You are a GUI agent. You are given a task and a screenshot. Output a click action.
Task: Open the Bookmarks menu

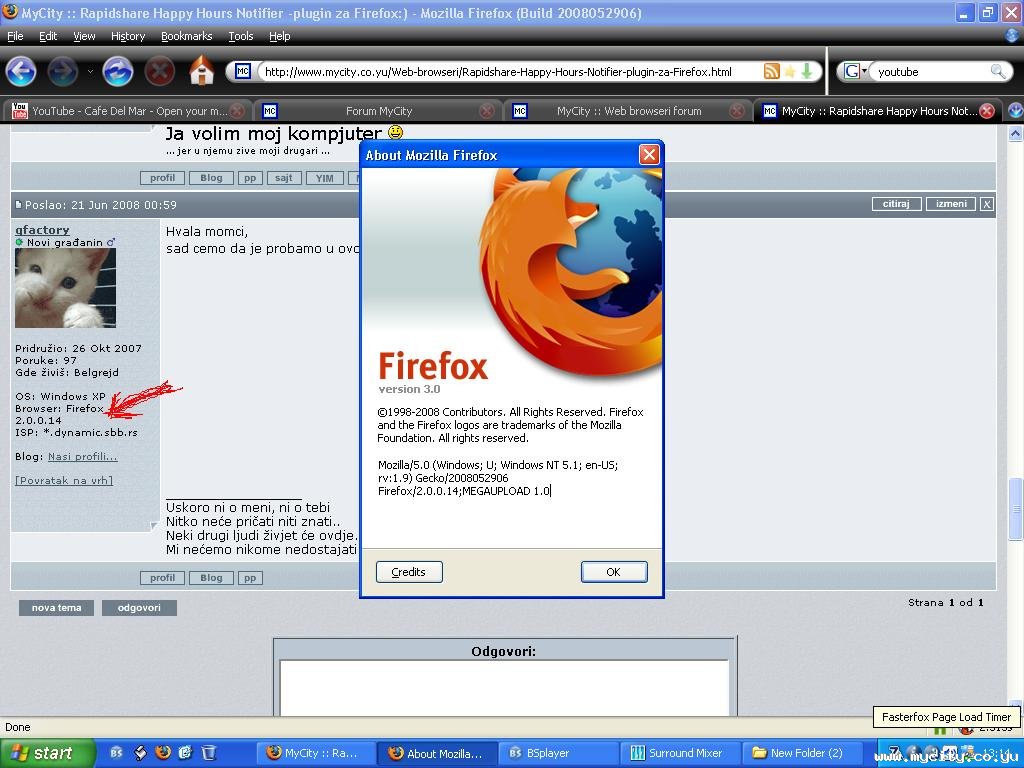187,36
